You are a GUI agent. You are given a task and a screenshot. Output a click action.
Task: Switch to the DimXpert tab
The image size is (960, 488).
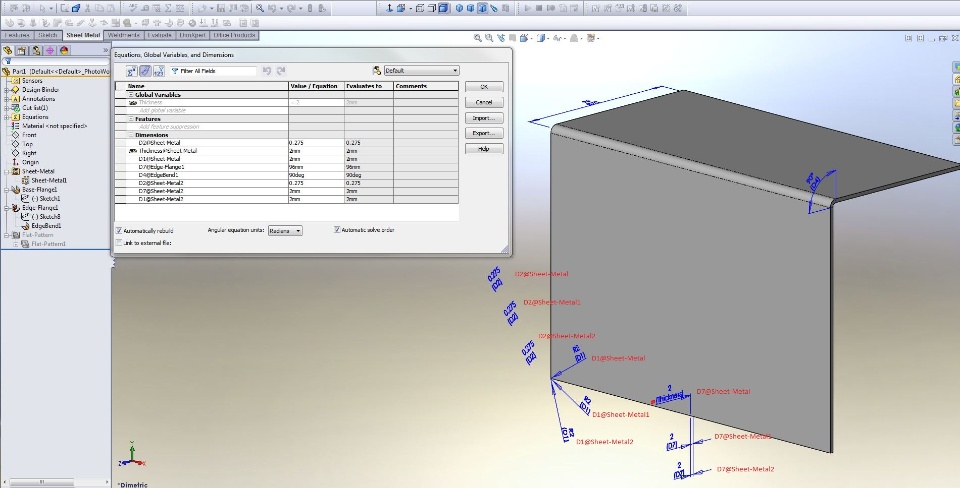(x=192, y=36)
